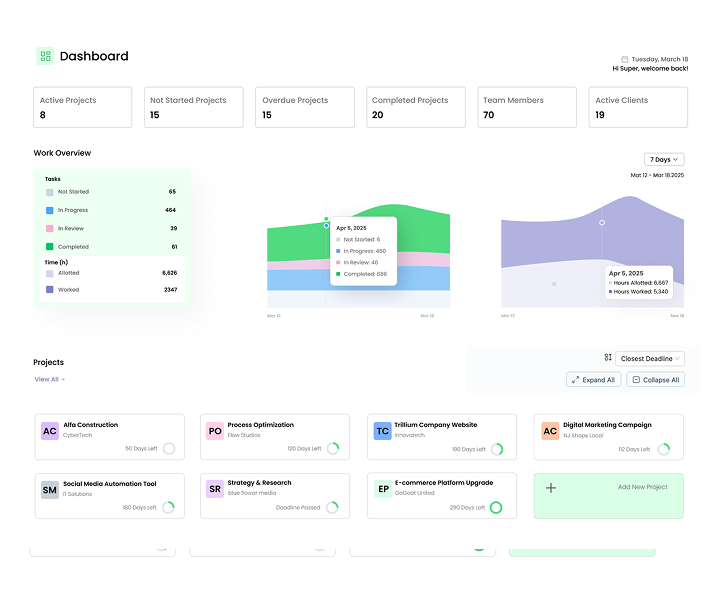
Task: Open the Closest Deadline sort dropdown
Action: [x=650, y=358]
